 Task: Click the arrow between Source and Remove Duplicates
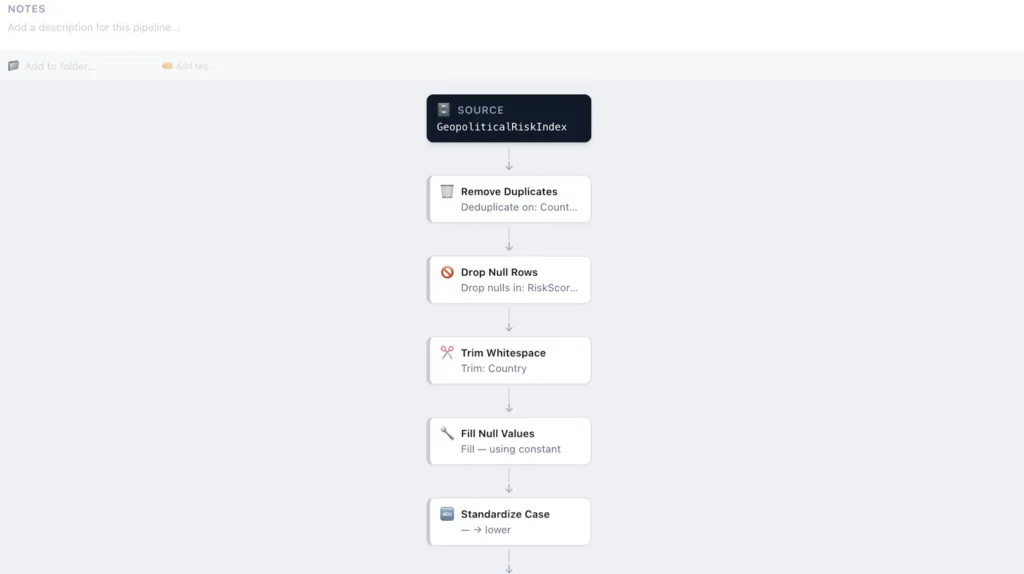pyautogui.click(x=509, y=159)
